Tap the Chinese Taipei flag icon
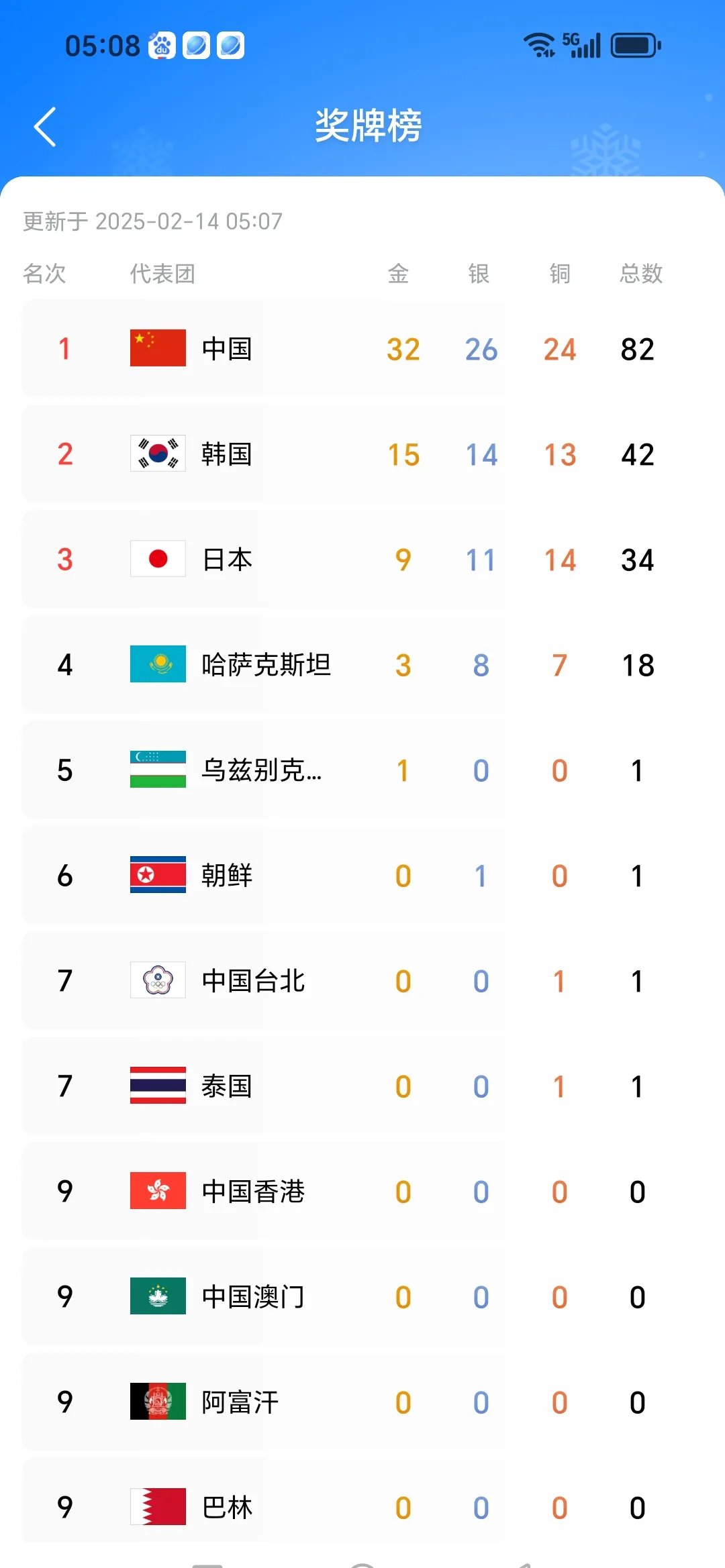This screenshot has height=1568, width=725. tap(158, 980)
